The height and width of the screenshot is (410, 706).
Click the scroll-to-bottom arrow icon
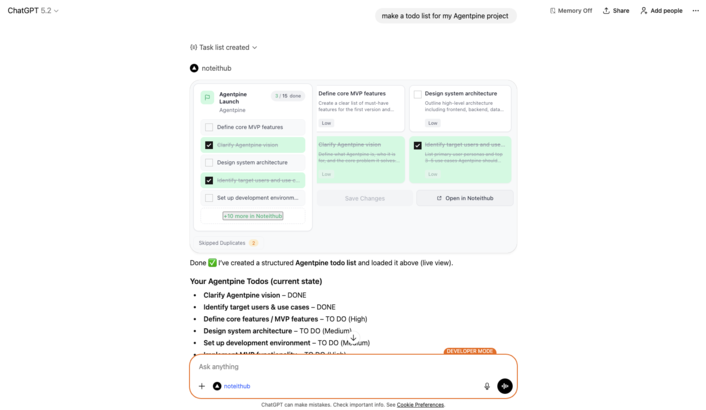click(353, 338)
